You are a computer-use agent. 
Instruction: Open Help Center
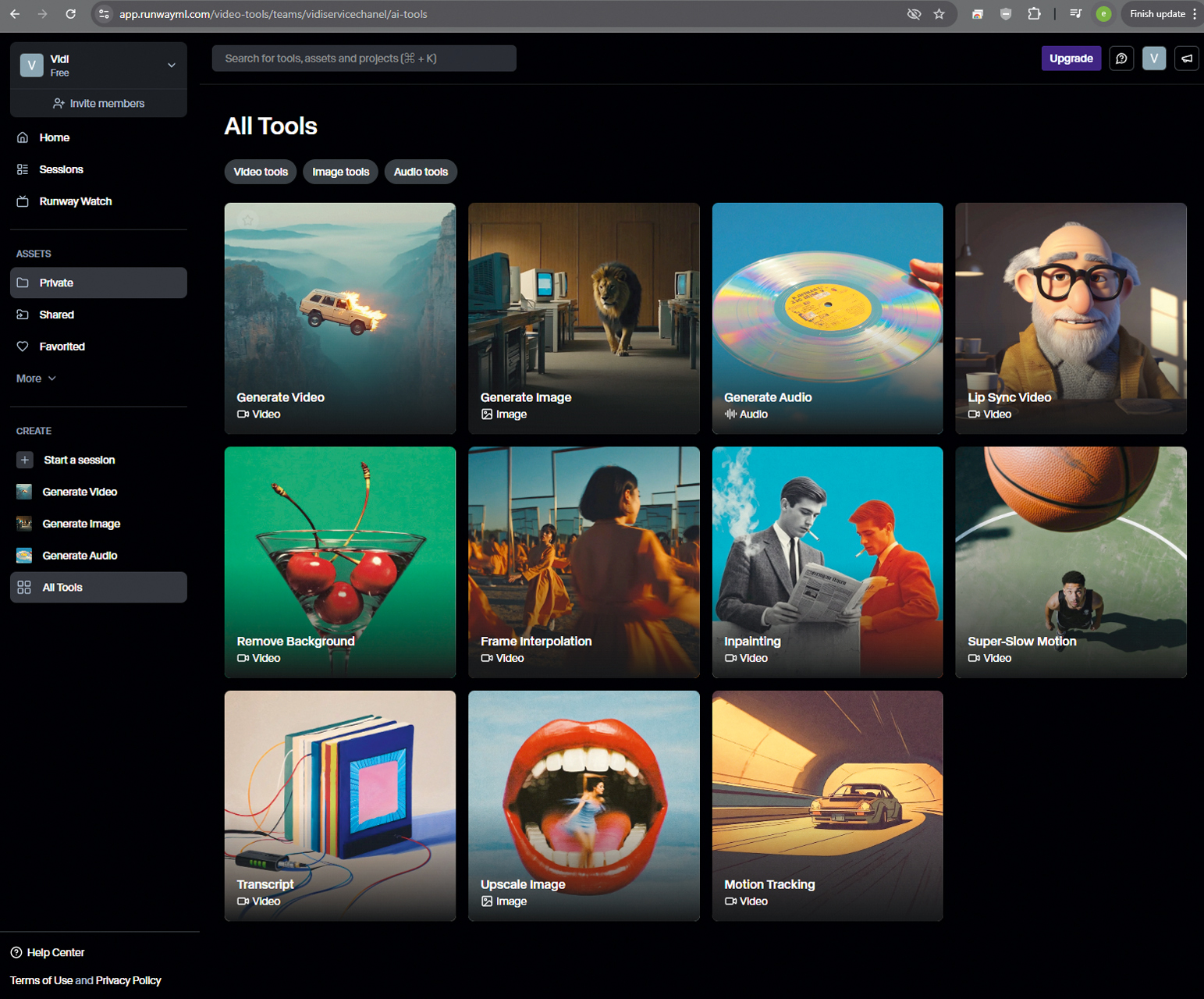tap(55, 952)
